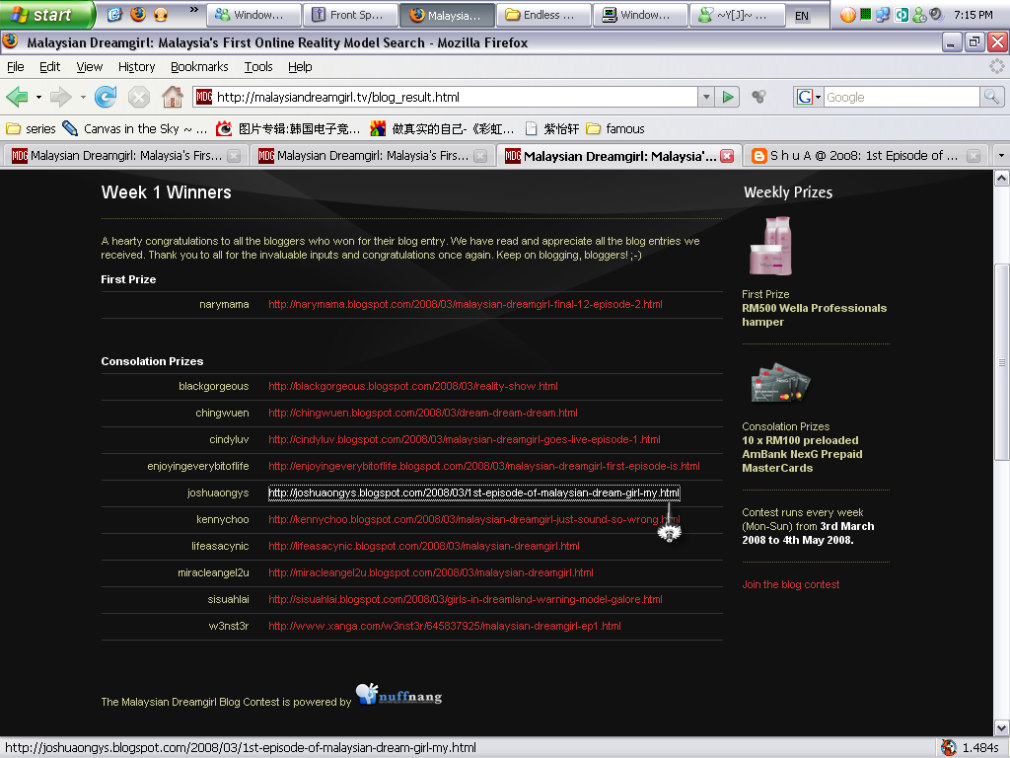Image resolution: width=1010 pixels, height=758 pixels.
Task: Open chingwuen's dream-dream-dream link
Action: pos(423,413)
